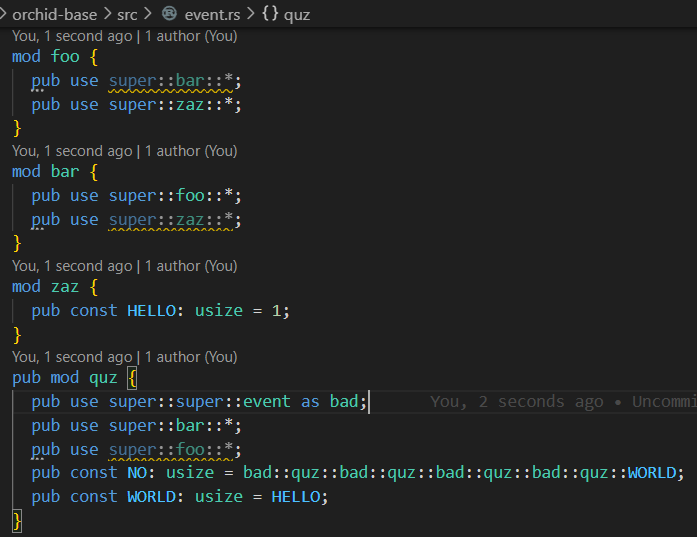Open the code lens above pub mod quz
Viewport: 697px width, 537px height.
124,357
